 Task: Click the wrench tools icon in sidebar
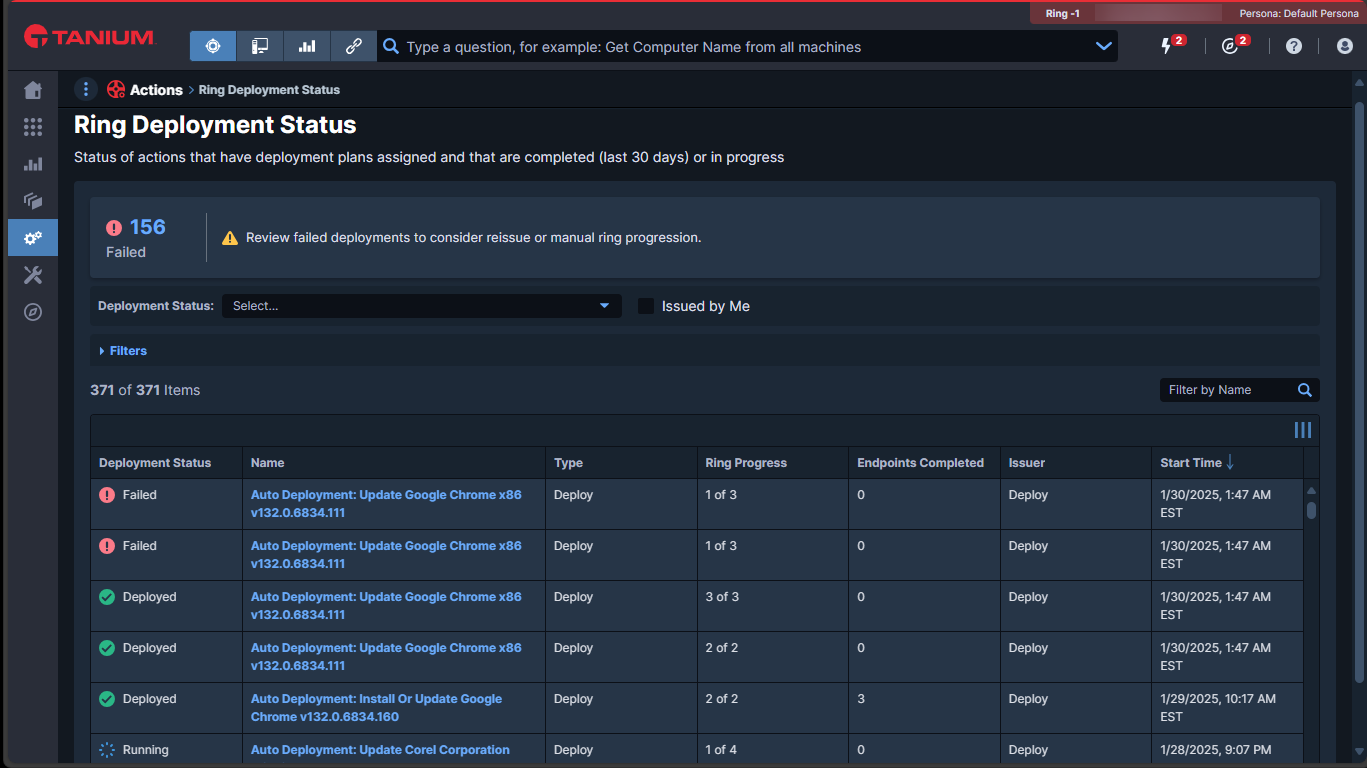click(33, 275)
